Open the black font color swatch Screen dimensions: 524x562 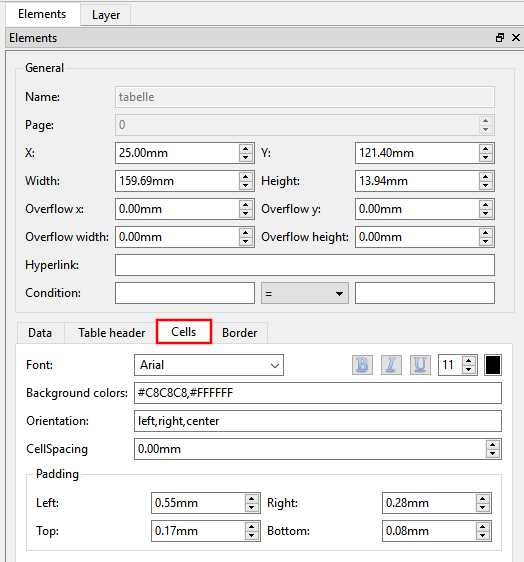(493, 365)
